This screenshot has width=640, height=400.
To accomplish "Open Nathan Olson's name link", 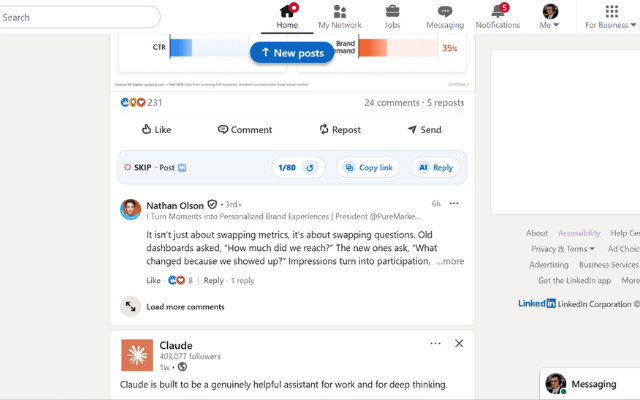I will (x=175, y=205).
